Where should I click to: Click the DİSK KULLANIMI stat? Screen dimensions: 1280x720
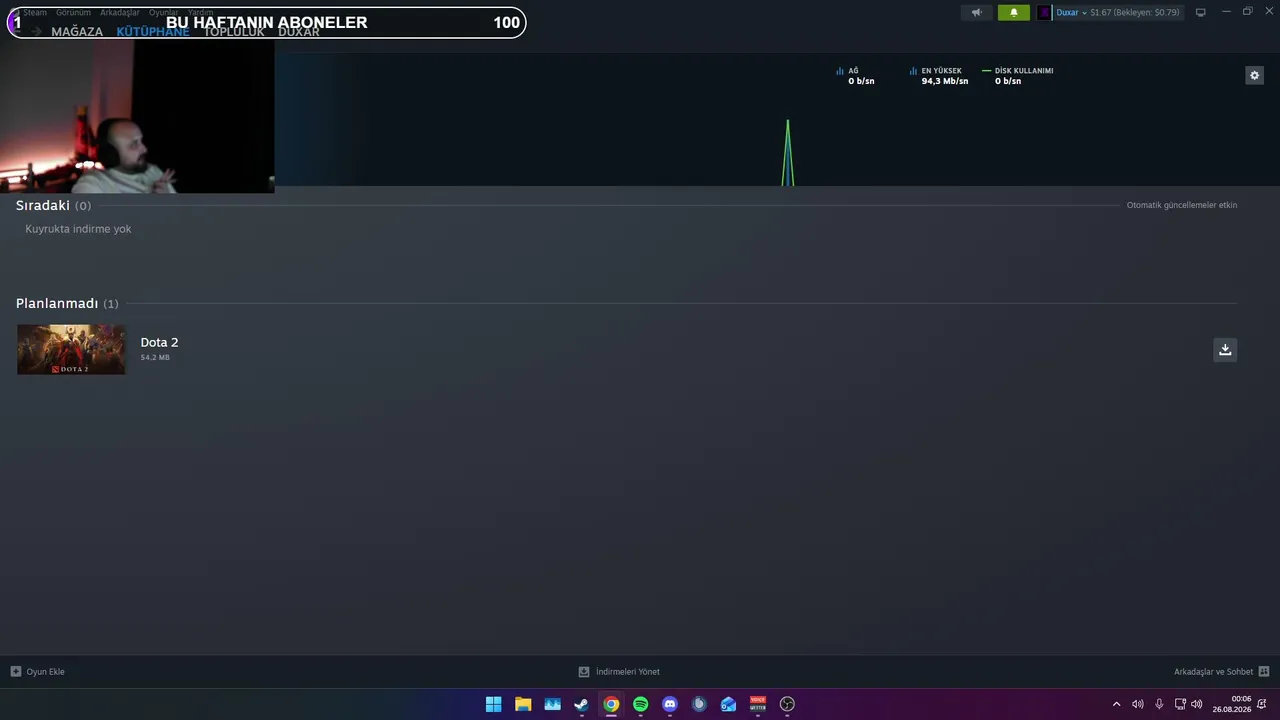click(x=1018, y=76)
